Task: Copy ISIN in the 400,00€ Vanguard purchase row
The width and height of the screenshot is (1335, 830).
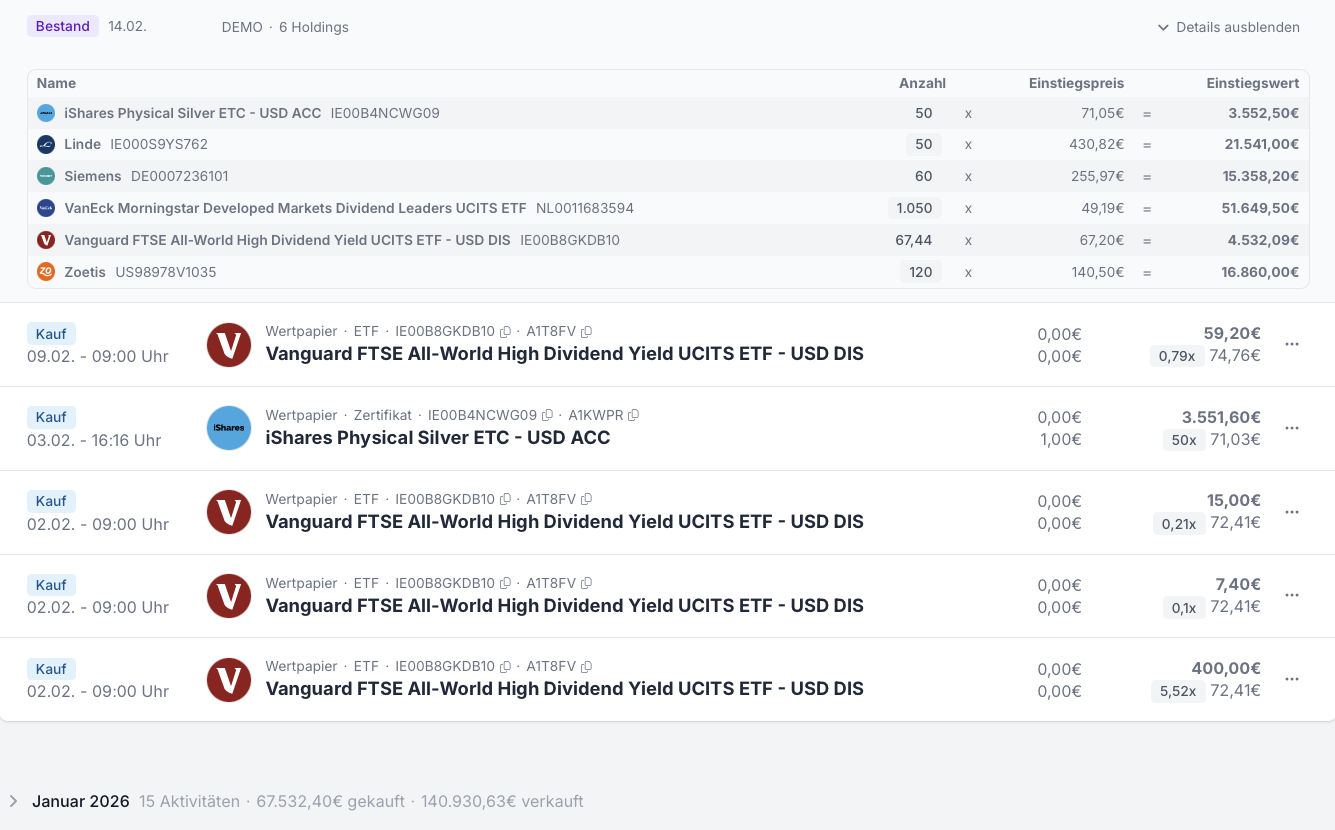Action: pos(505,666)
